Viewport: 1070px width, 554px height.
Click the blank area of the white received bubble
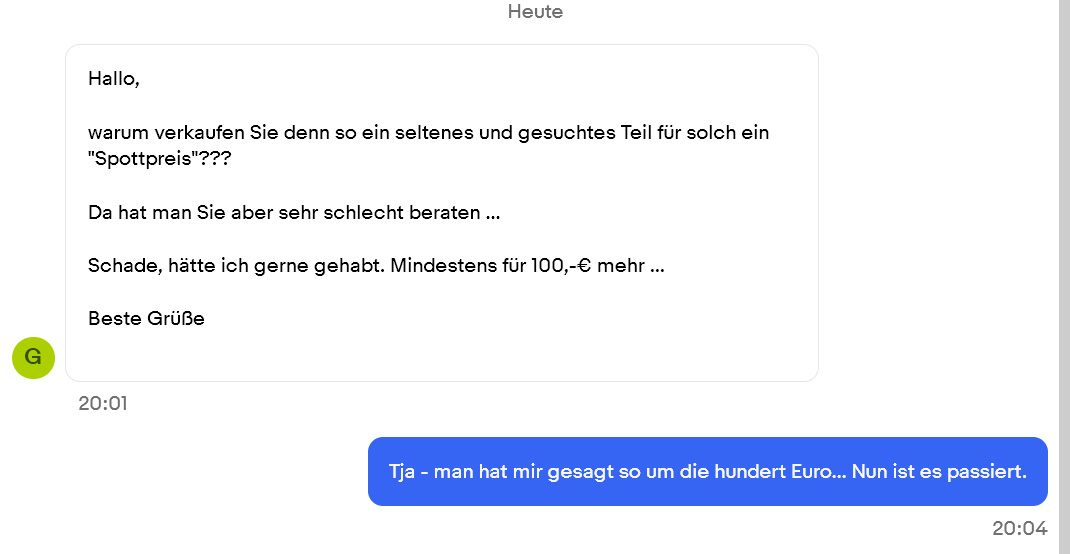coord(600,340)
